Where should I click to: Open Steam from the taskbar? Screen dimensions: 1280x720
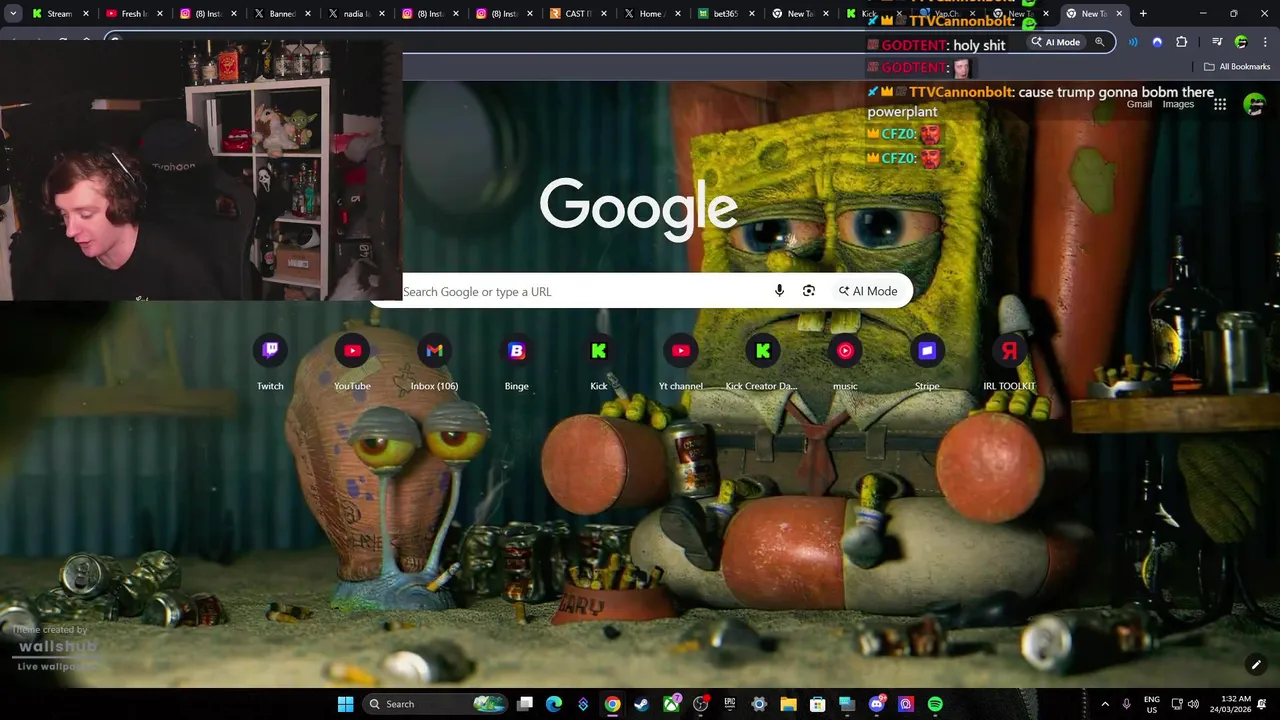[x=642, y=704]
